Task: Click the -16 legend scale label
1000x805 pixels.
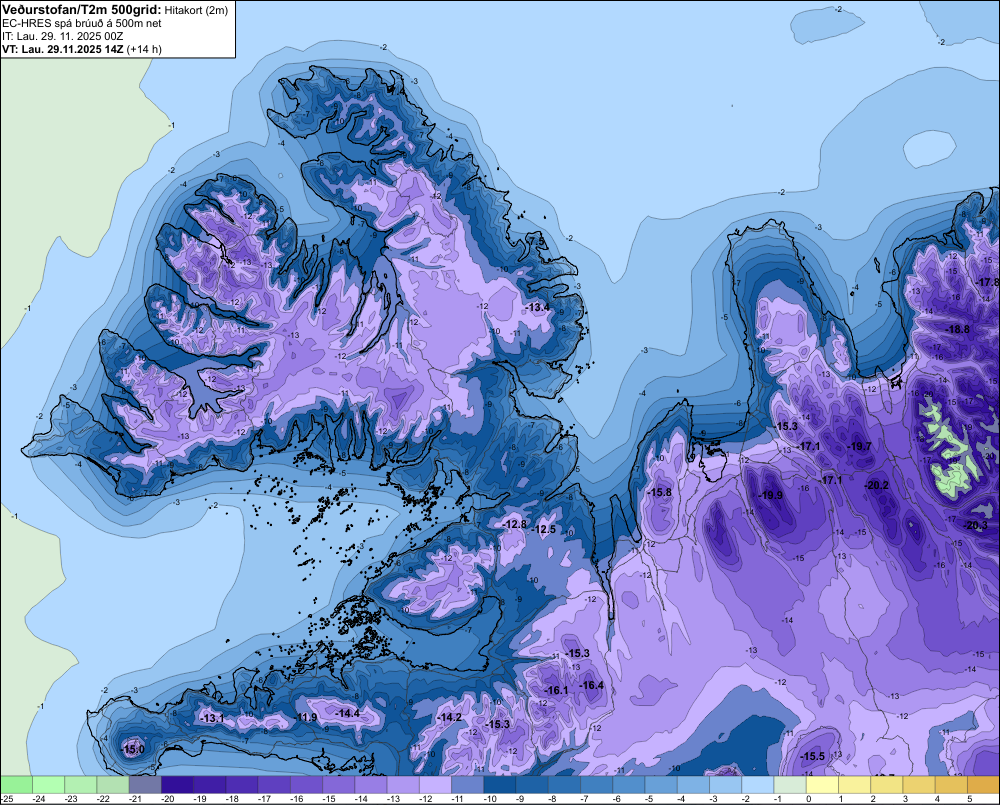Action: [296, 799]
